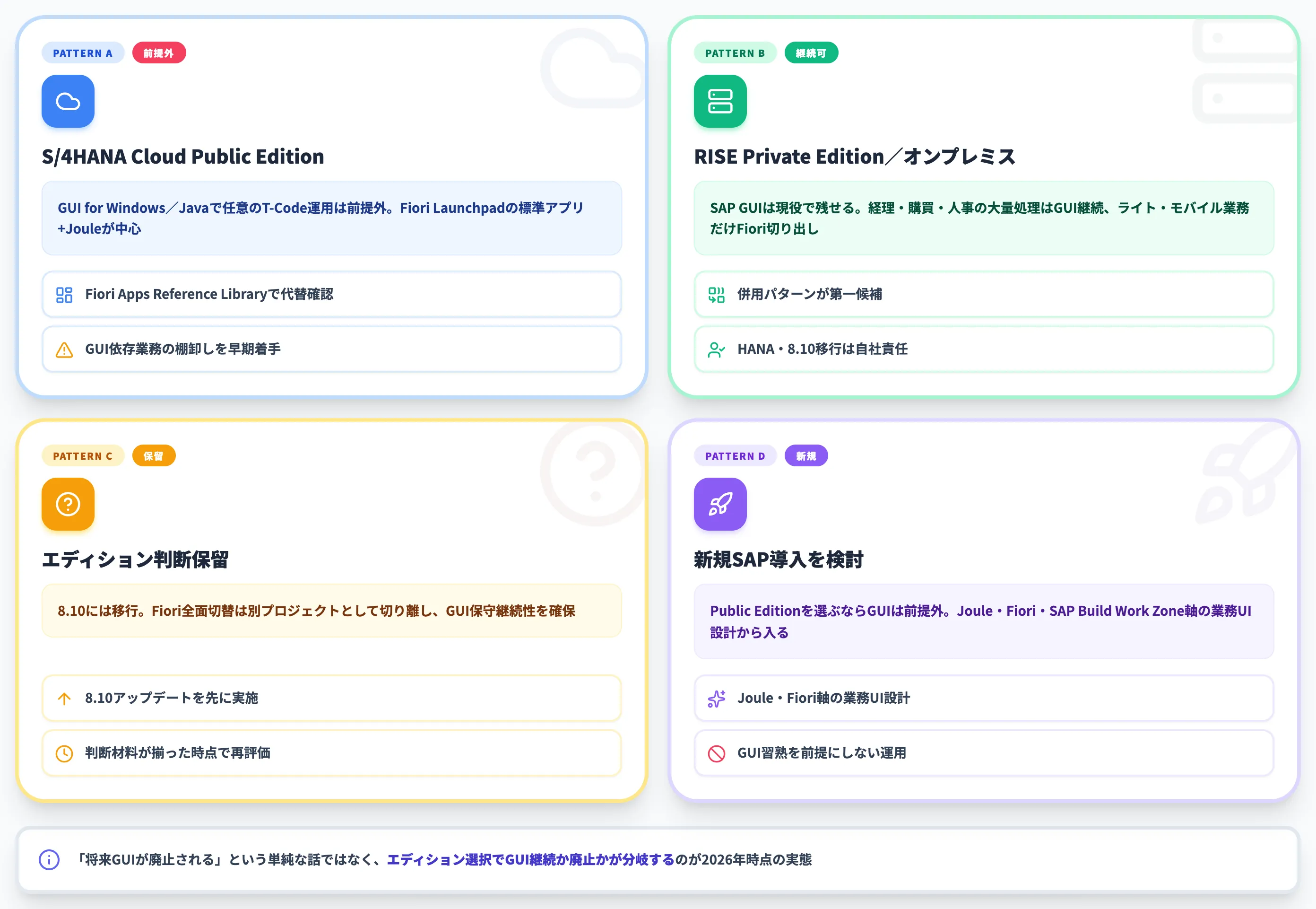Click the red ban icon beside GUI習熟を前提にしない運用
Viewport: 1316px width, 909px height.
click(717, 753)
